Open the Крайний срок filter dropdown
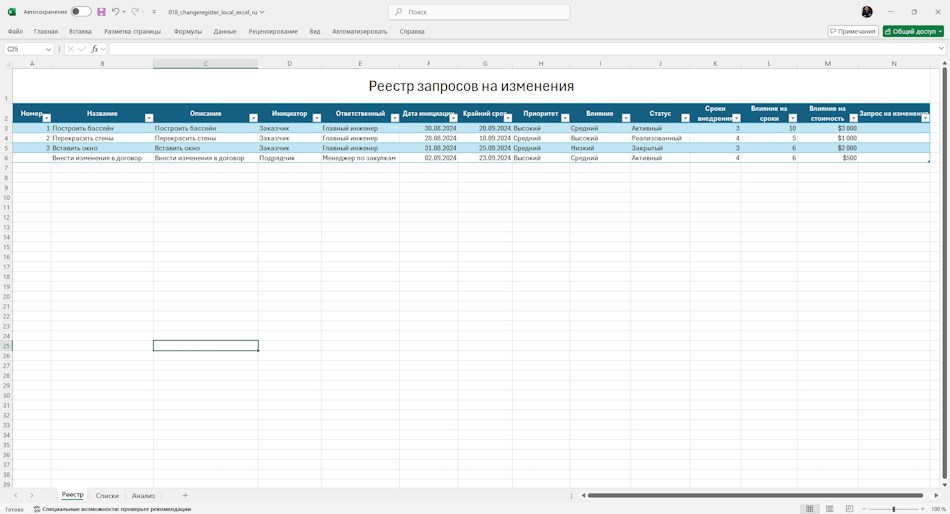Screen dimensions: 950x514 [508, 118]
